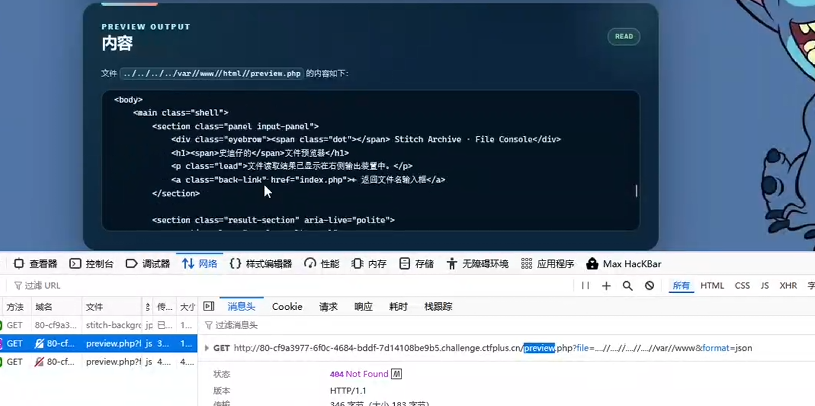Screen dimensions: 815x406
Task: Click the code preview vertical scrollbar
Action: click(x=636, y=191)
